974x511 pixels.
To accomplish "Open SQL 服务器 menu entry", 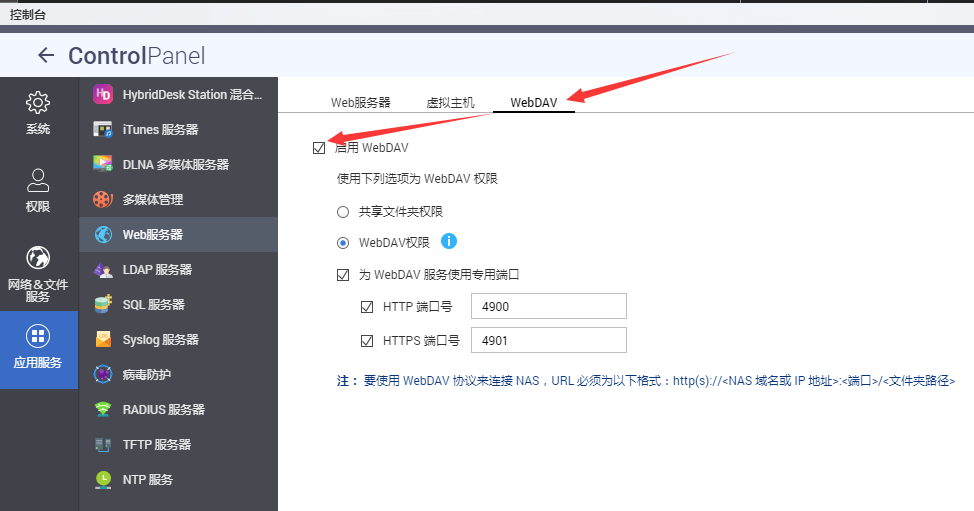I will coord(178,304).
